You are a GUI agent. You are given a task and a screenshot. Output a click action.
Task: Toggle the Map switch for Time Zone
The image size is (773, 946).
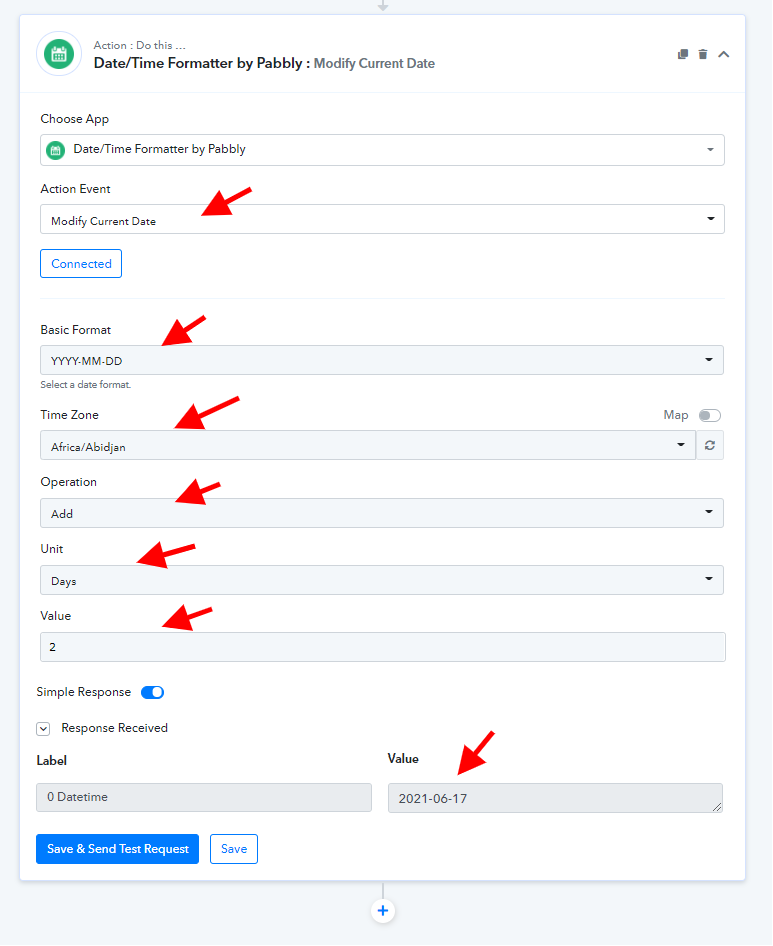710,415
